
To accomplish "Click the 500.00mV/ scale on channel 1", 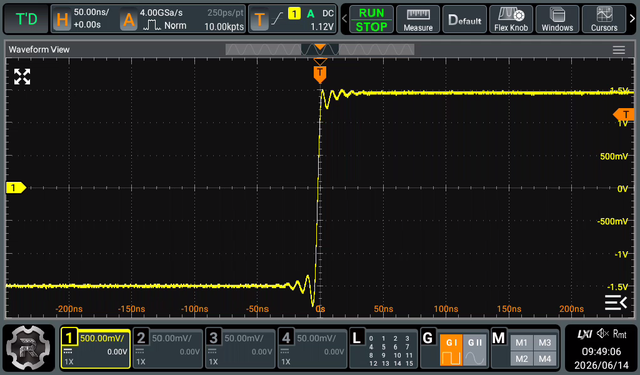I will pos(102,338).
